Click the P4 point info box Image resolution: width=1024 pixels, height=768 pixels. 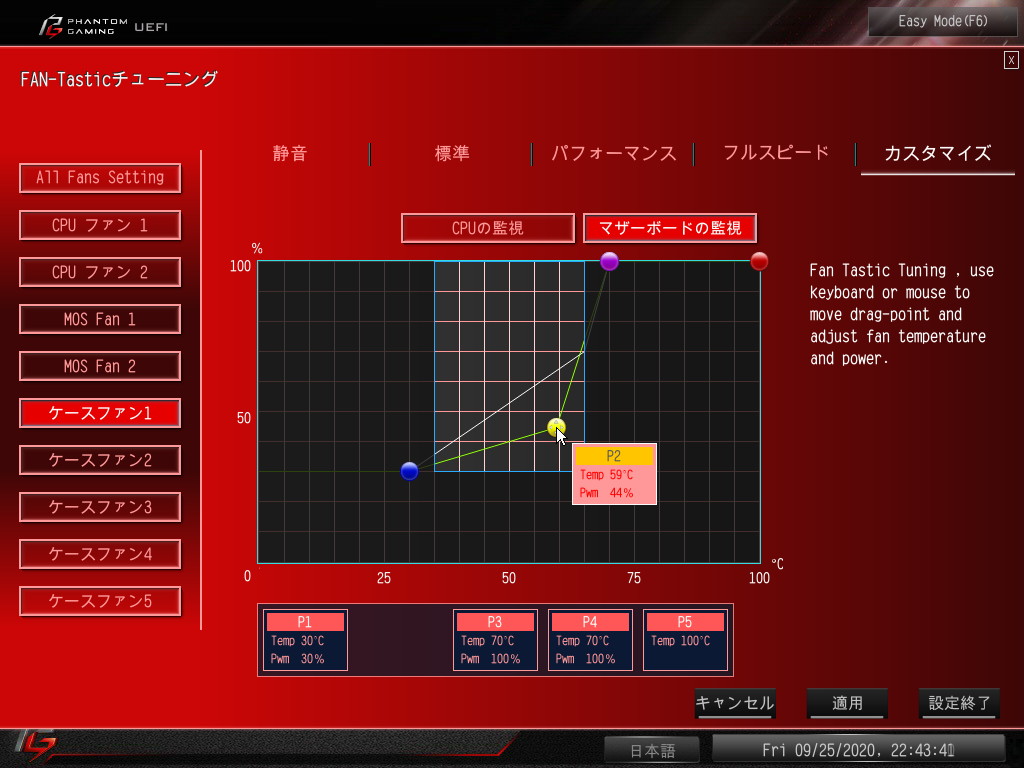tap(590, 640)
